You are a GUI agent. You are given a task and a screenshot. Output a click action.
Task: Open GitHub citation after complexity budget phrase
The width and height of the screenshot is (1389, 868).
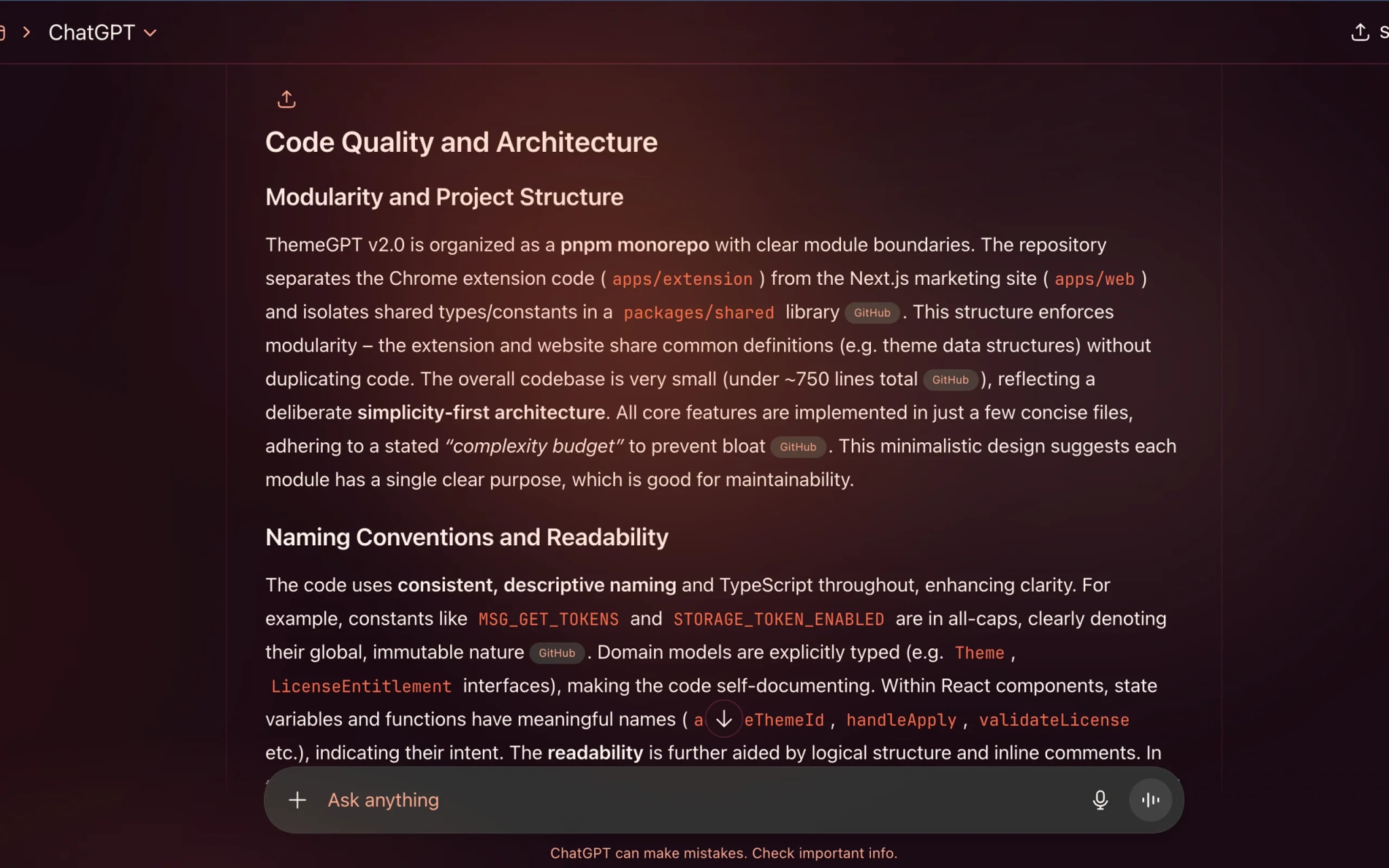tap(798, 447)
